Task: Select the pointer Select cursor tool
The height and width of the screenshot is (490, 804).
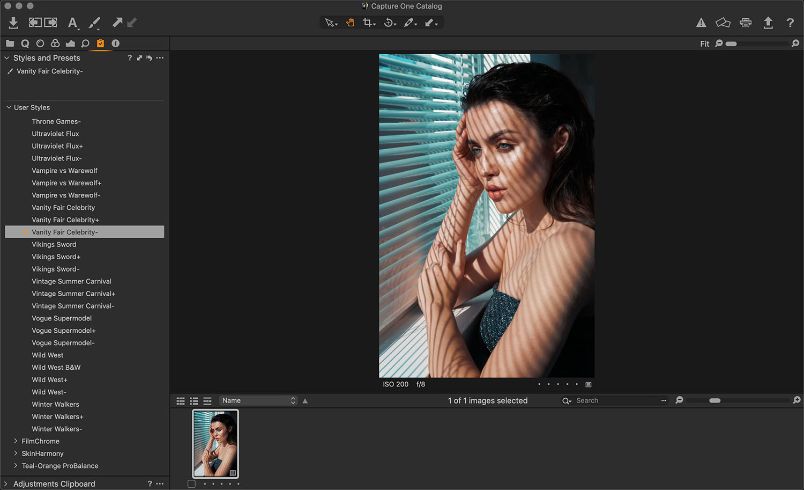Action: tap(331, 23)
